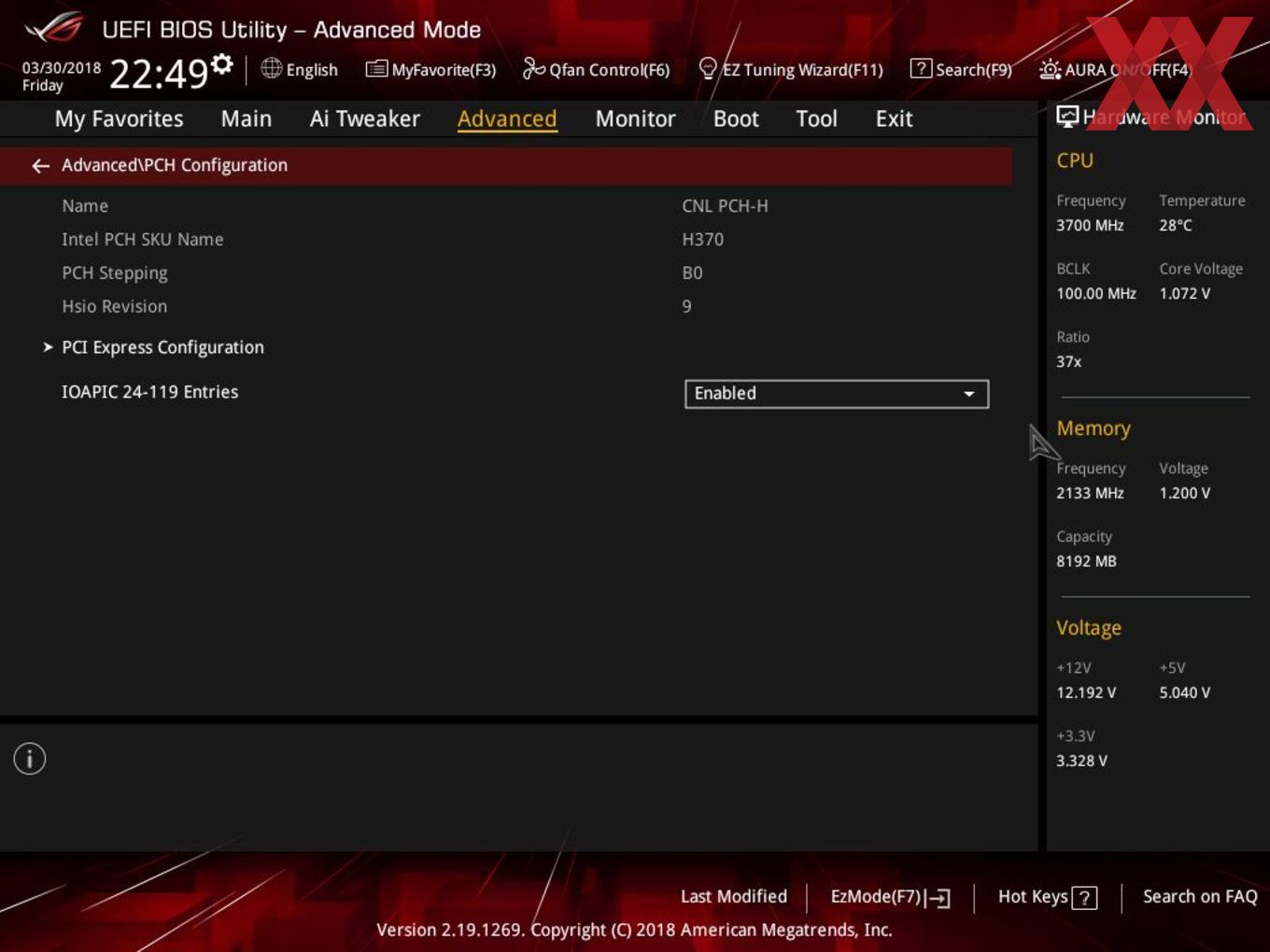Viewport: 1270px width, 952px height.
Task: Click the H370 value
Action: click(x=702, y=240)
